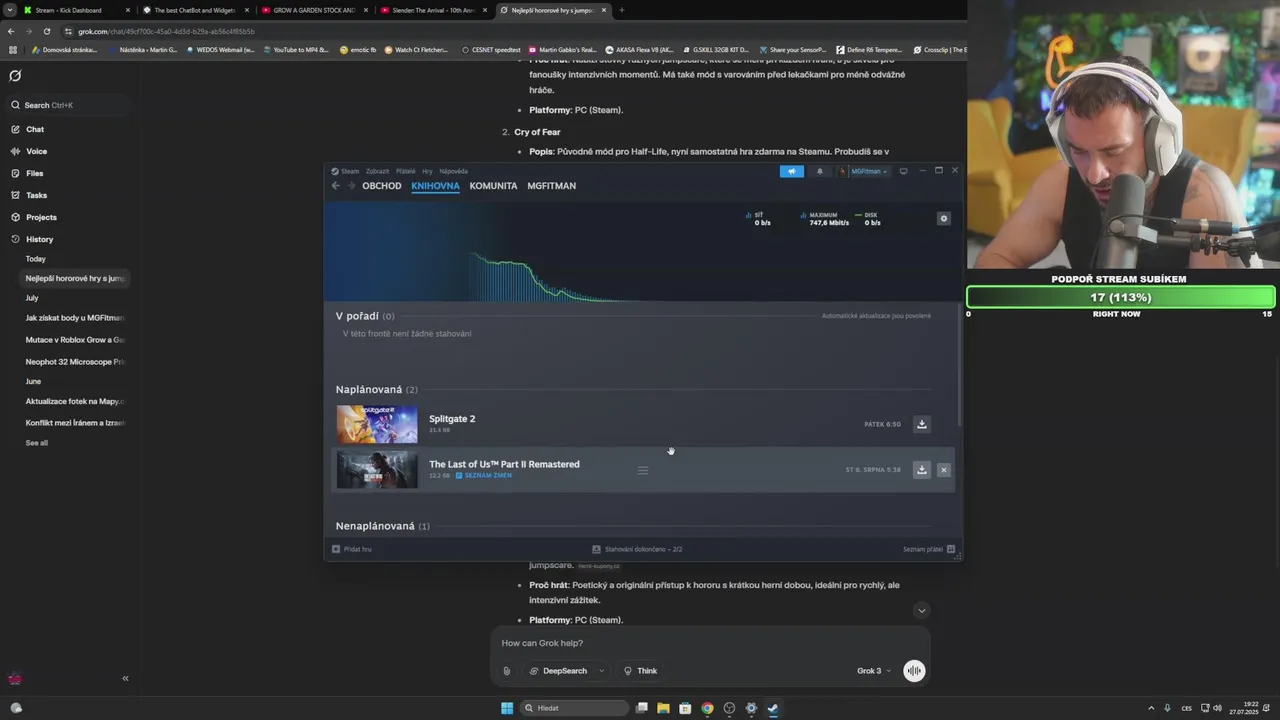Click the Grok logo in sidebar
1280x720 pixels.
point(15,76)
